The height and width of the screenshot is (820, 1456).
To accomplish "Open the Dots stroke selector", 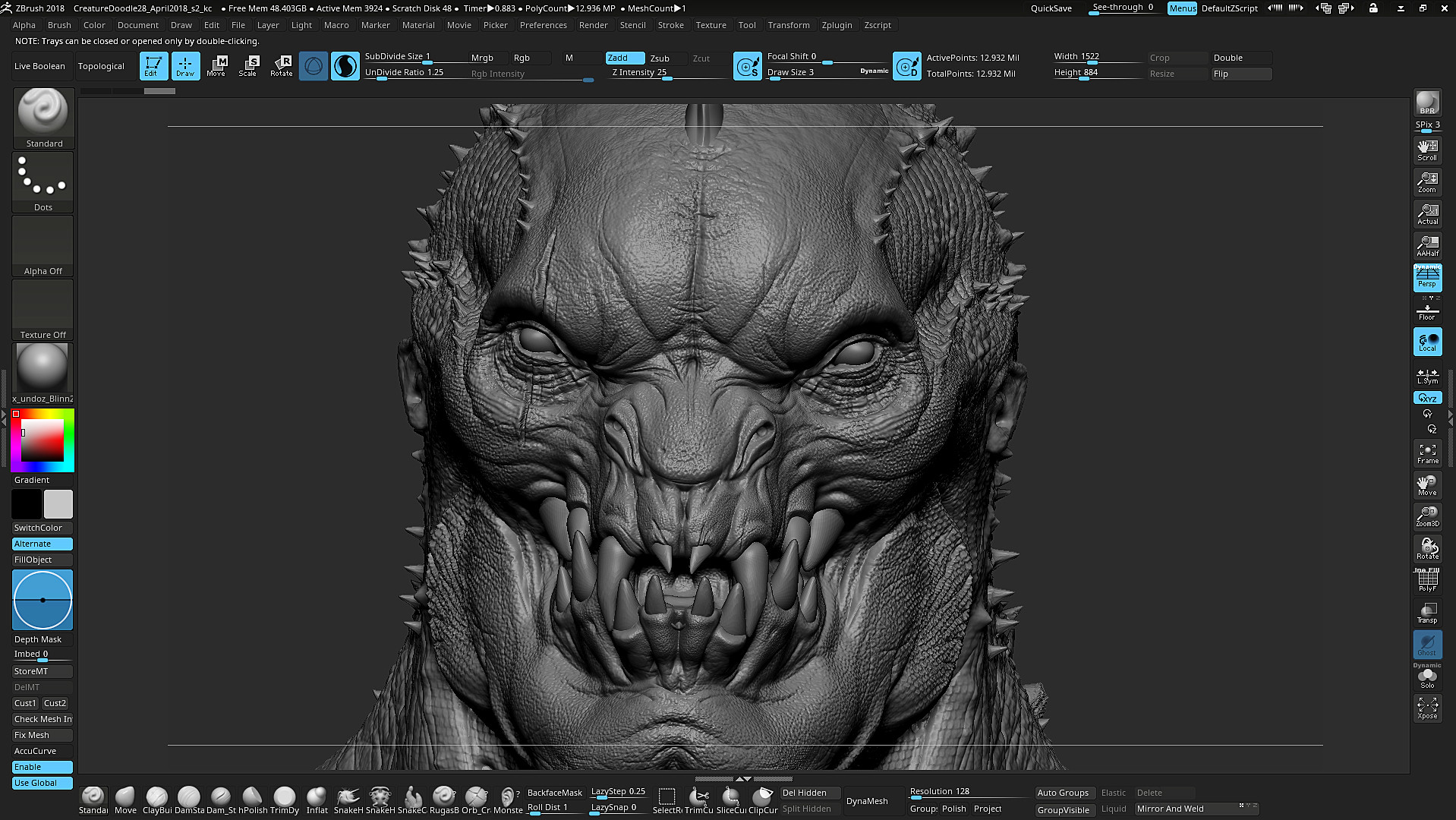I will [43, 181].
